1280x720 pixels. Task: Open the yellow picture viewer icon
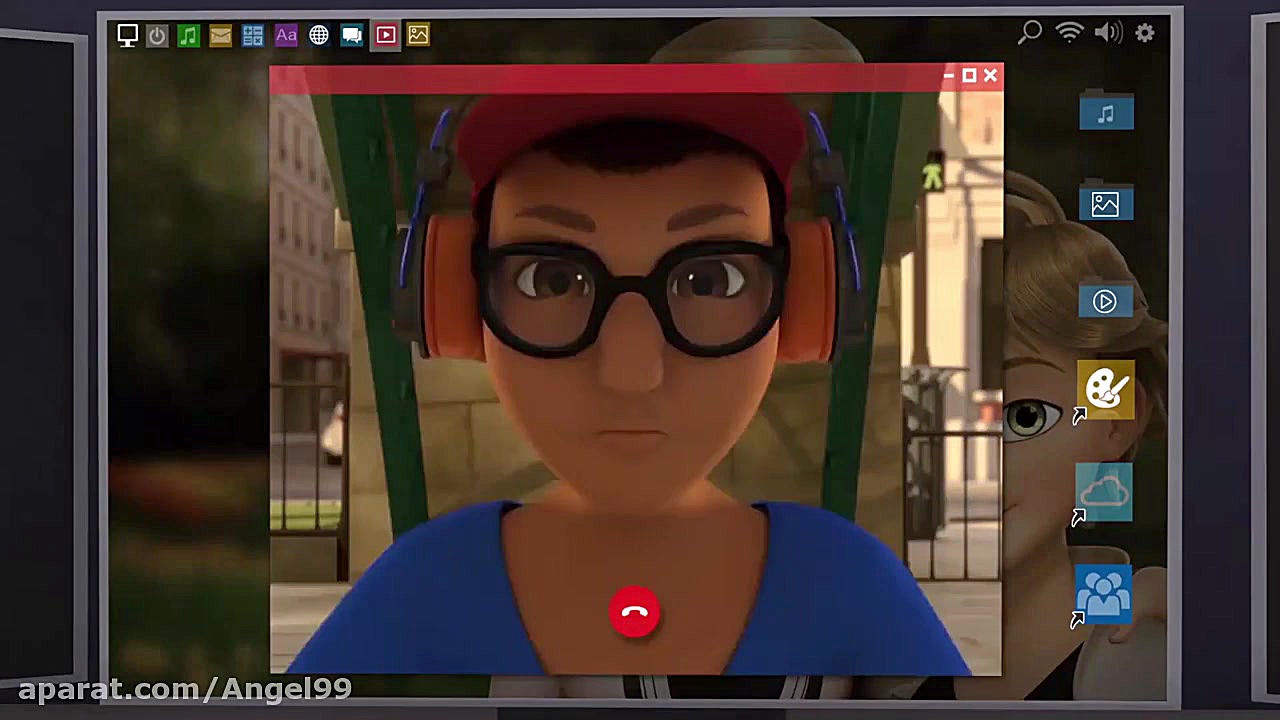[x=418, y=35]
